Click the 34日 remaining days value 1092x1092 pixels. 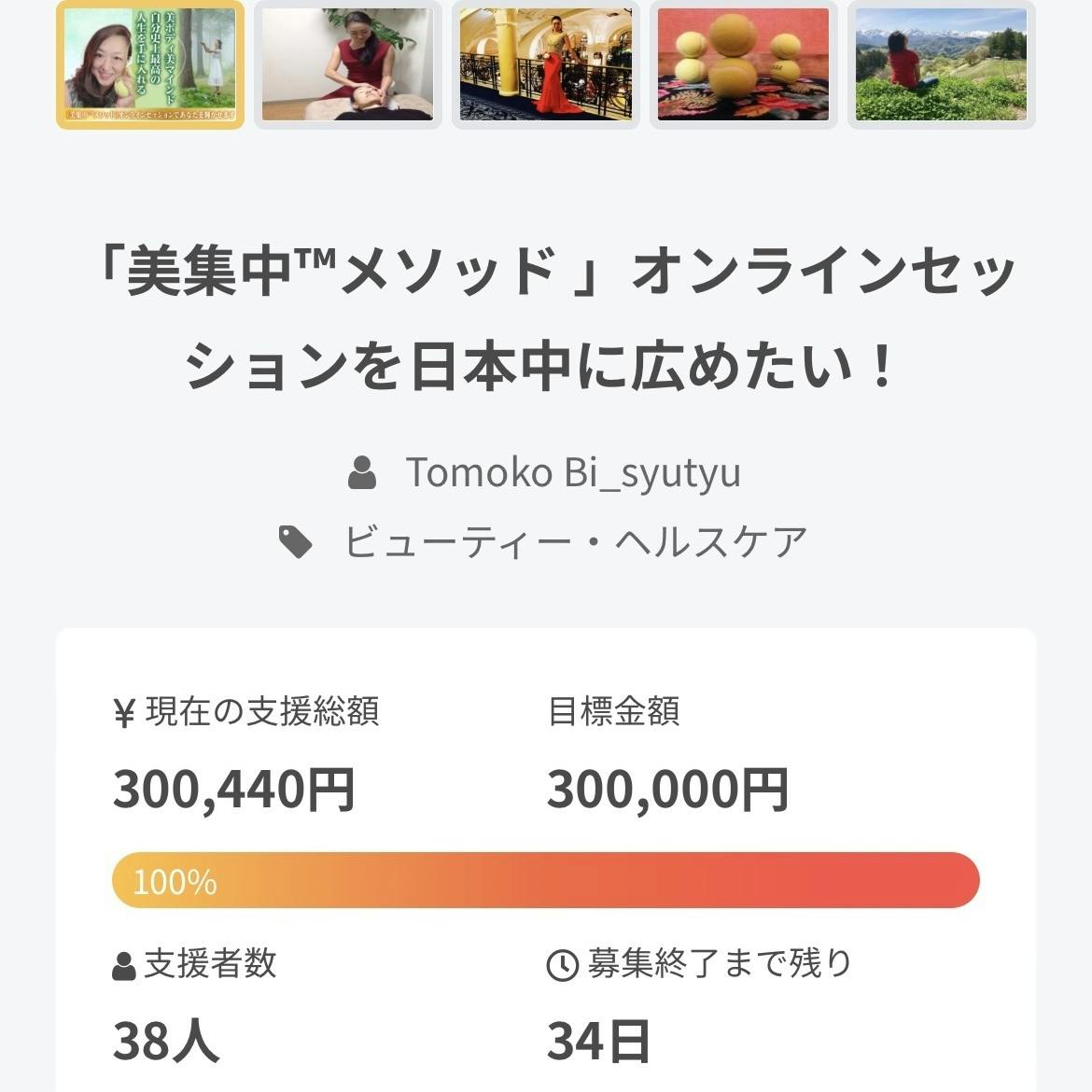598,1041
